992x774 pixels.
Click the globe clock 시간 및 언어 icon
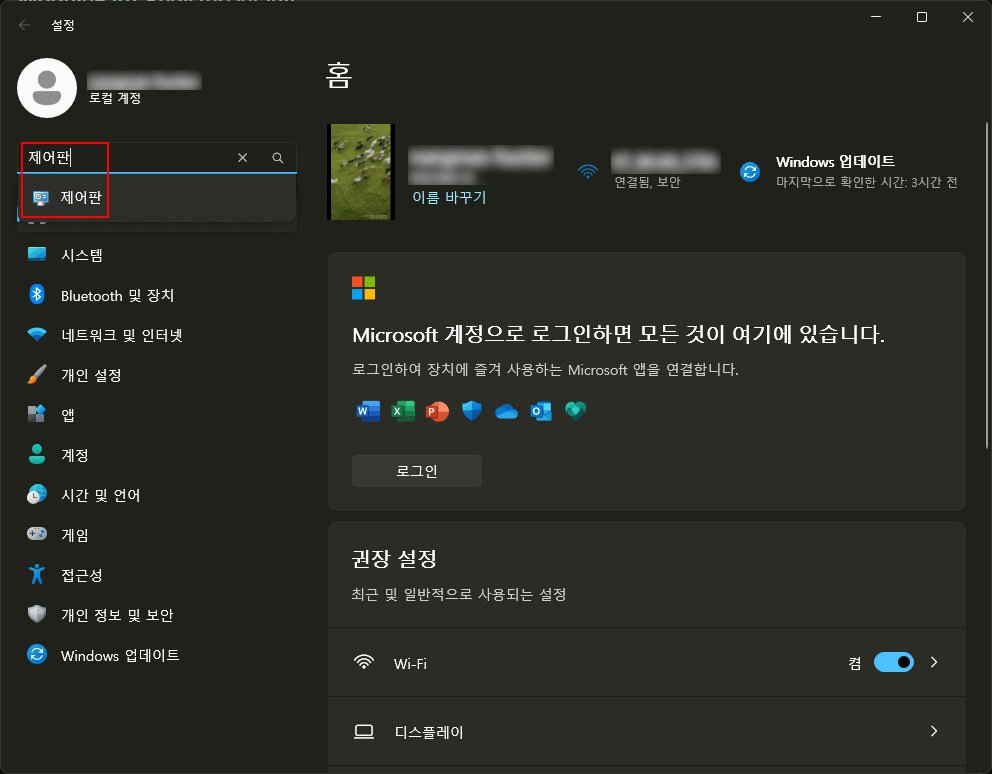37,494
